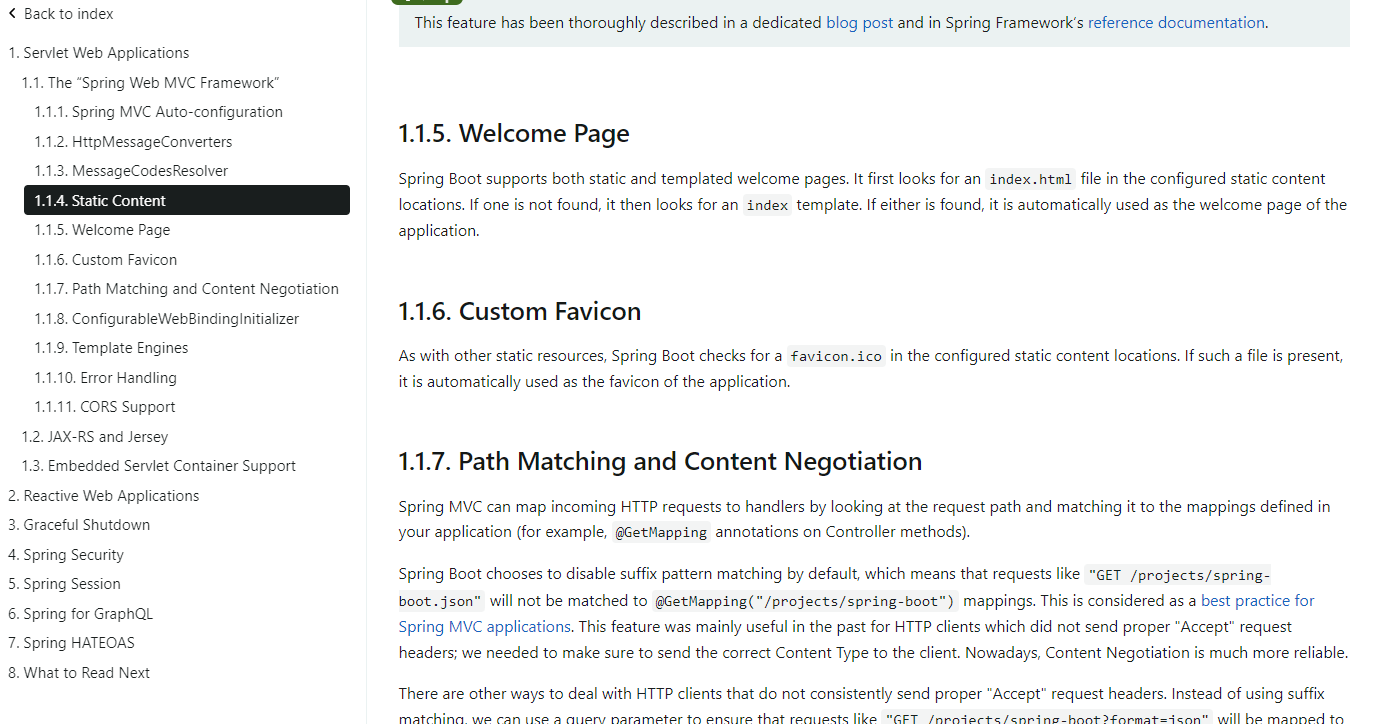The height and width of the screenshot is (724, 1395).
Task: Click the index.html code snippet
Action: 1031,179
